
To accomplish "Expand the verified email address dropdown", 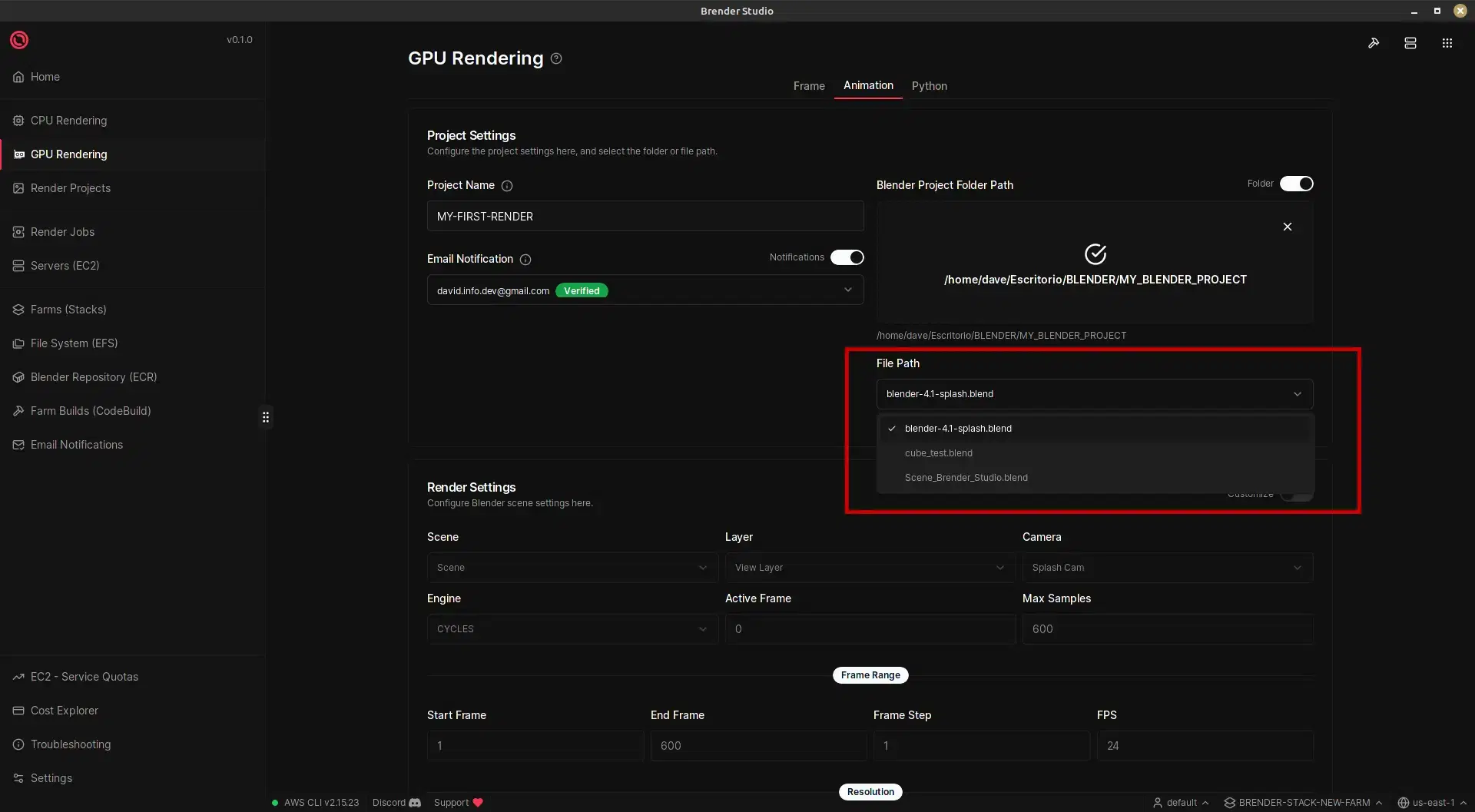I will 847,290.
